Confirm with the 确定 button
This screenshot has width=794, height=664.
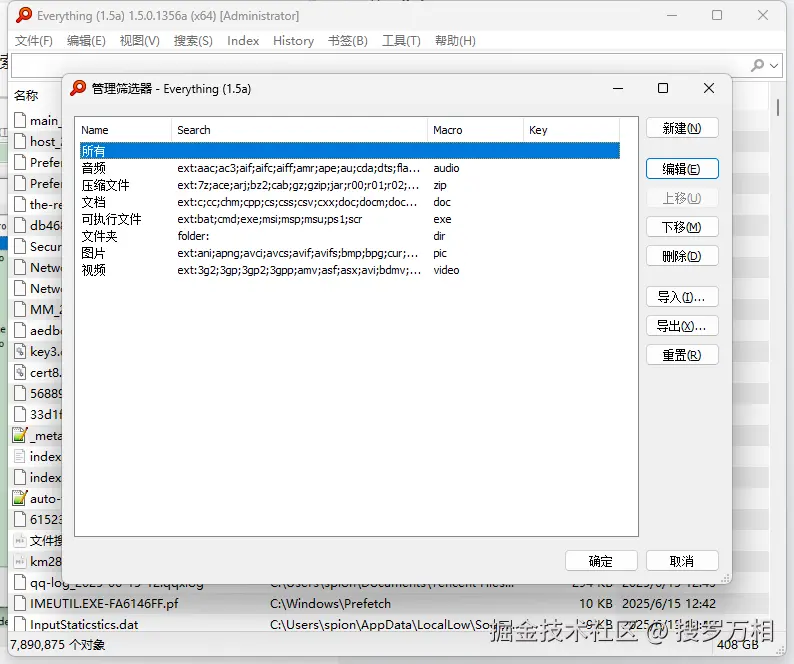tap(601, 561)
